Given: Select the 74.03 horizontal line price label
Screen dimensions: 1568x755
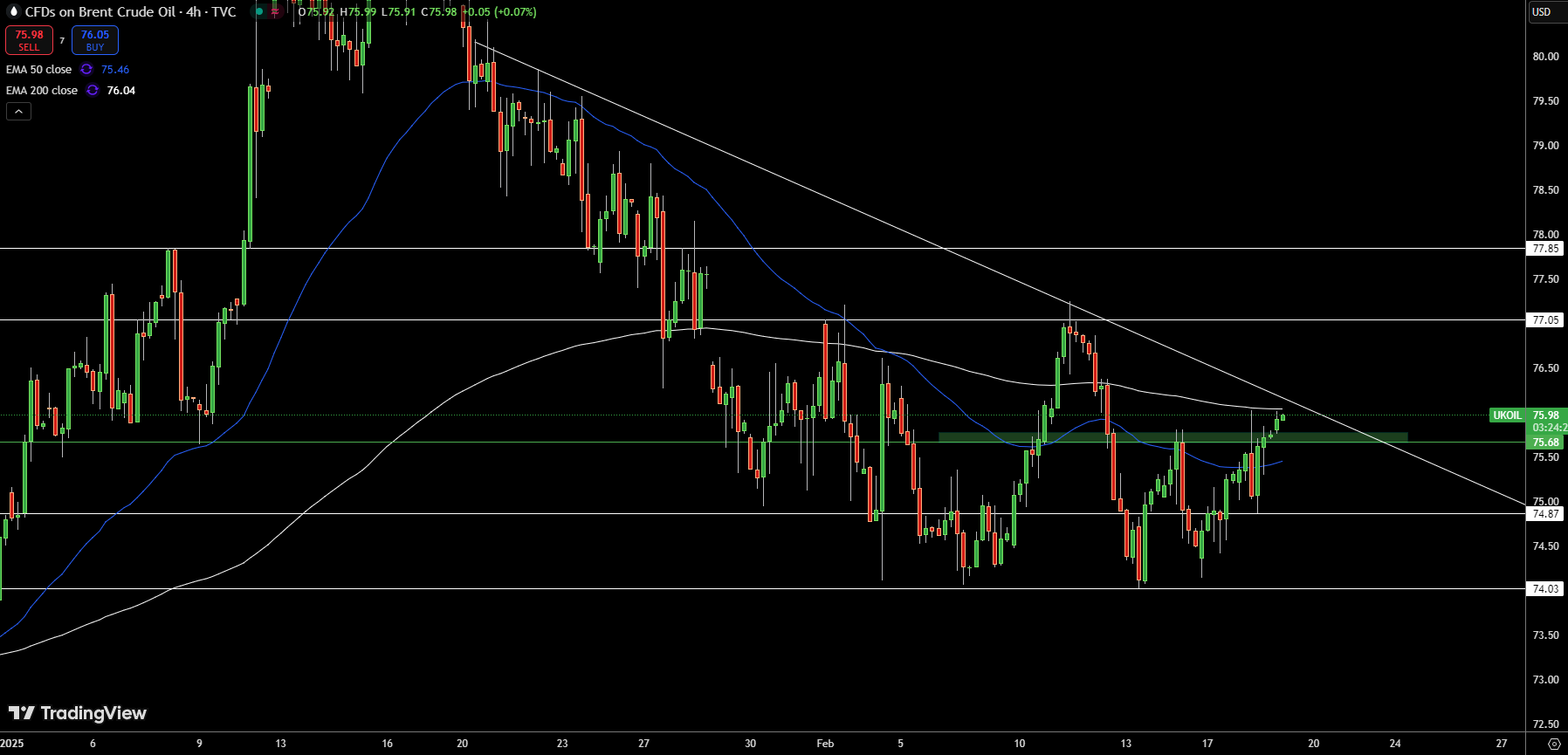Looking at the screenshot, I should click(1546, 589).
